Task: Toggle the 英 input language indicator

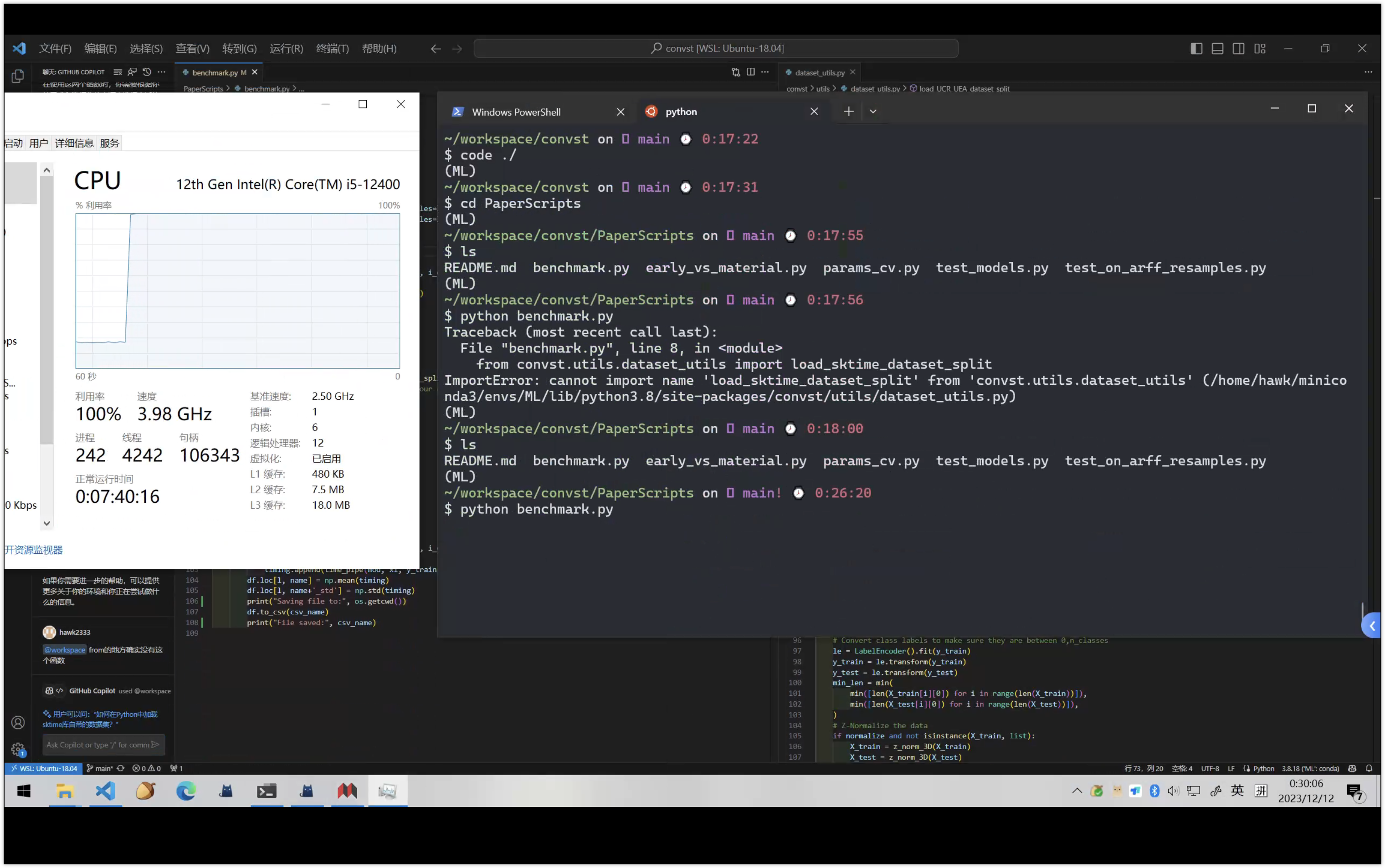Action: tap(1237, 791)
